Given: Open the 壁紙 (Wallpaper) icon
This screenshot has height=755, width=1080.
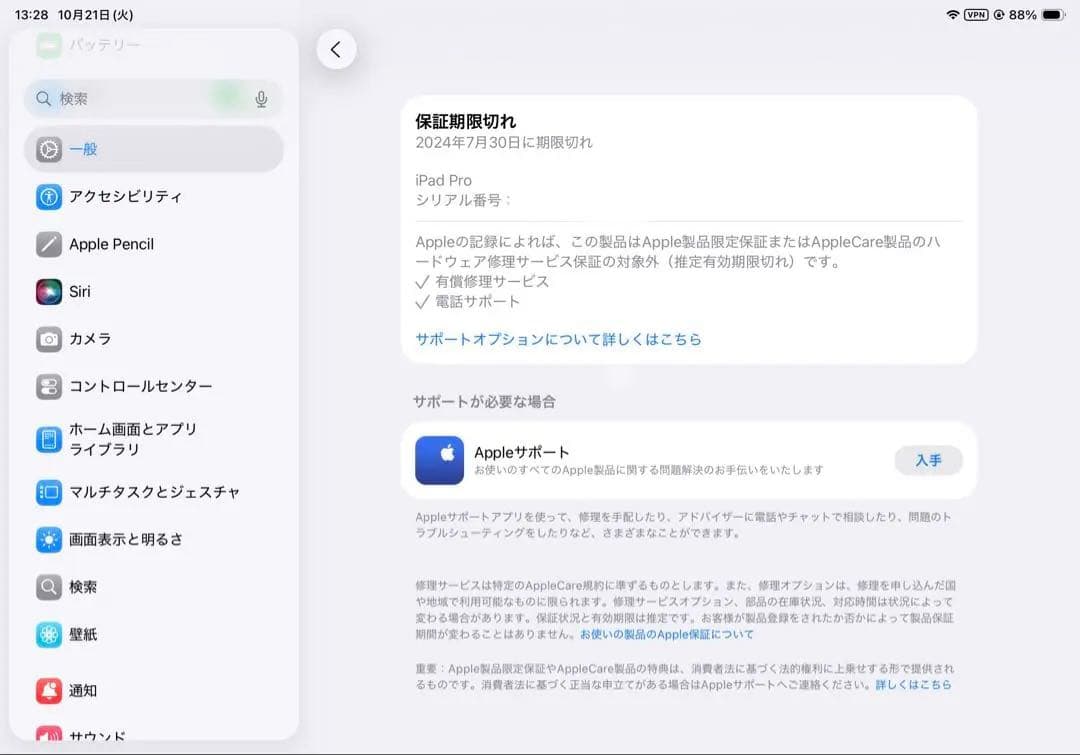Looking at the screenshot, I should (x=49, y=634).
